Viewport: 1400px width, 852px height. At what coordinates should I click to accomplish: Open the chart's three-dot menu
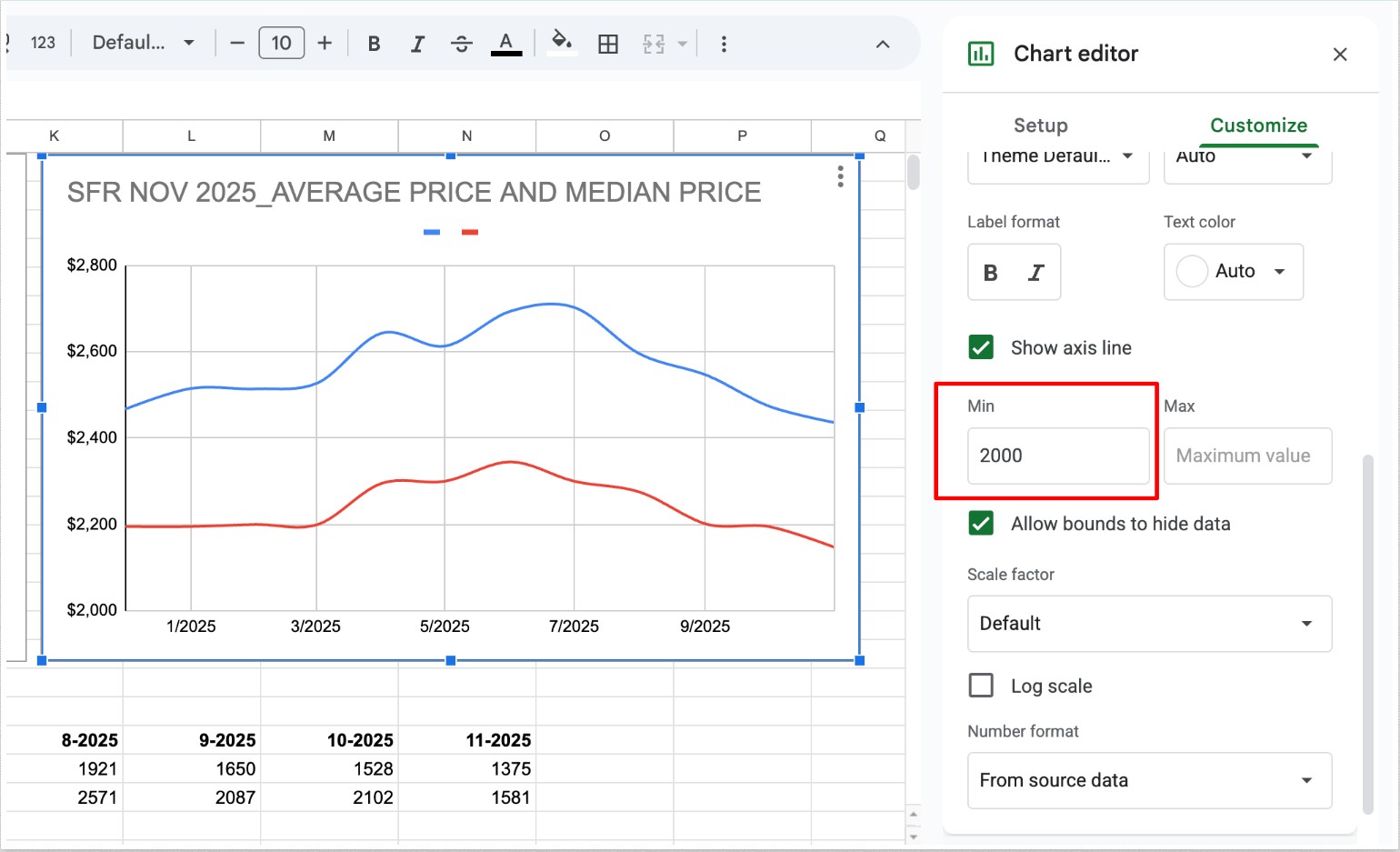point(840,176)
